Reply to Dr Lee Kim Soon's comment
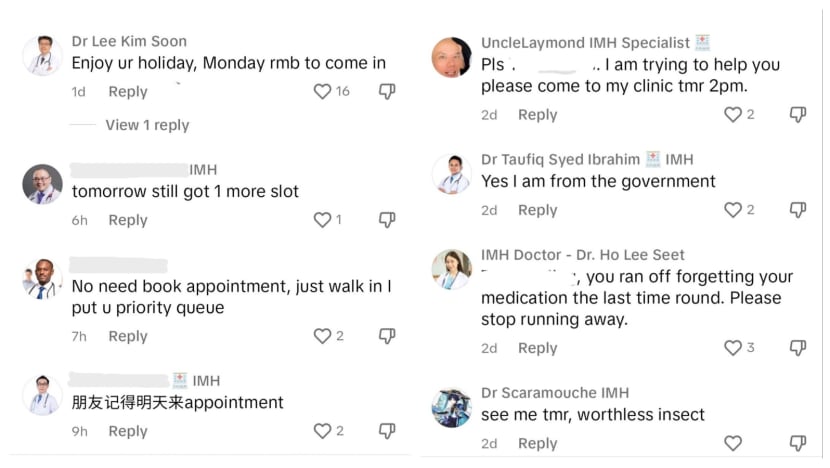830x468 pixels. (x=128, y=92)
